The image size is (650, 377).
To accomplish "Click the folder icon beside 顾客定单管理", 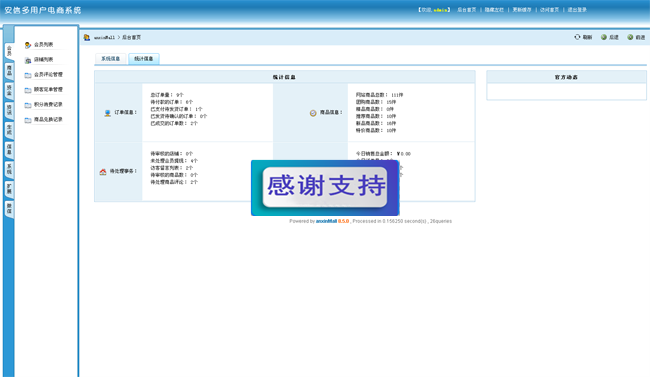I will [x=28, y=90].
